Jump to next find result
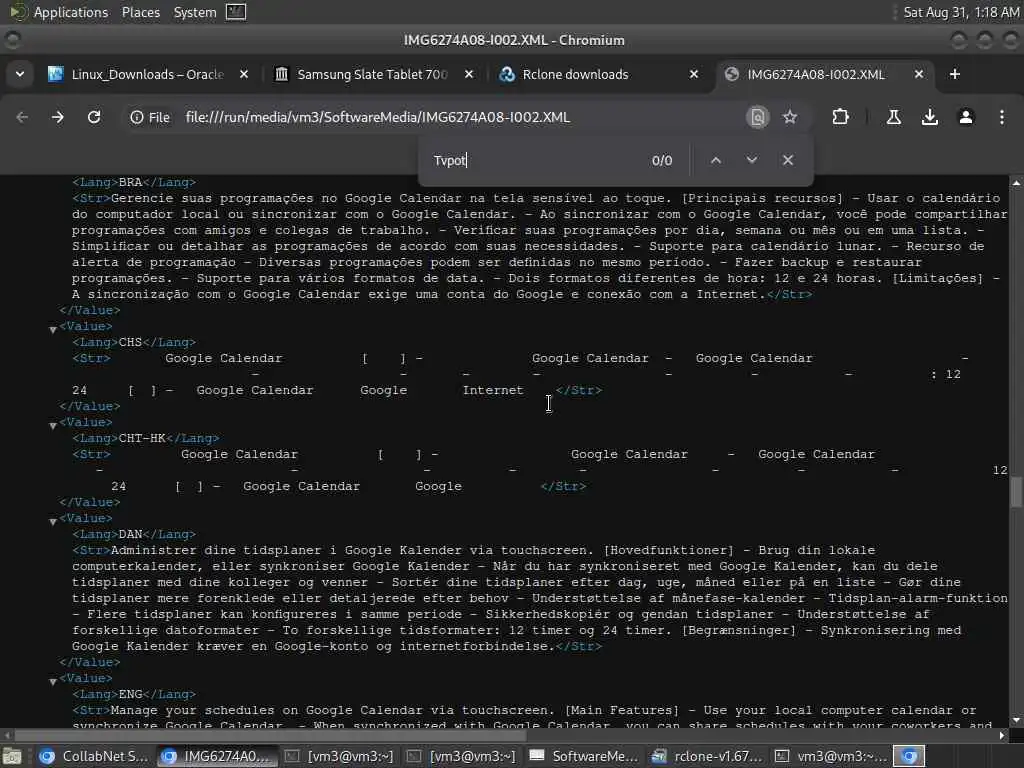The height and width of the screenshot is (768, 1024). click(x=752, y=160)
